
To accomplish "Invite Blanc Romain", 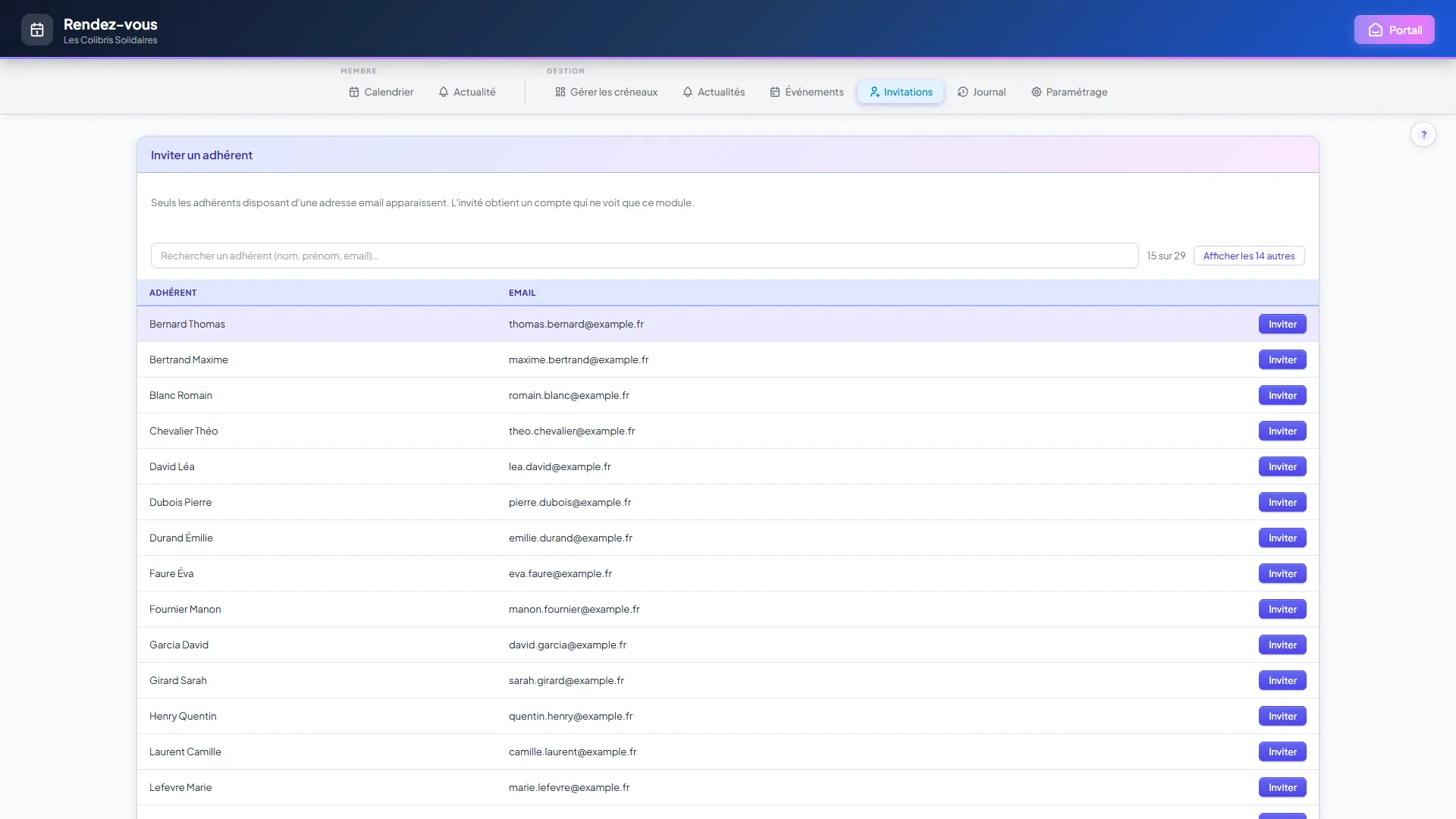I will tap(1282, 396).
